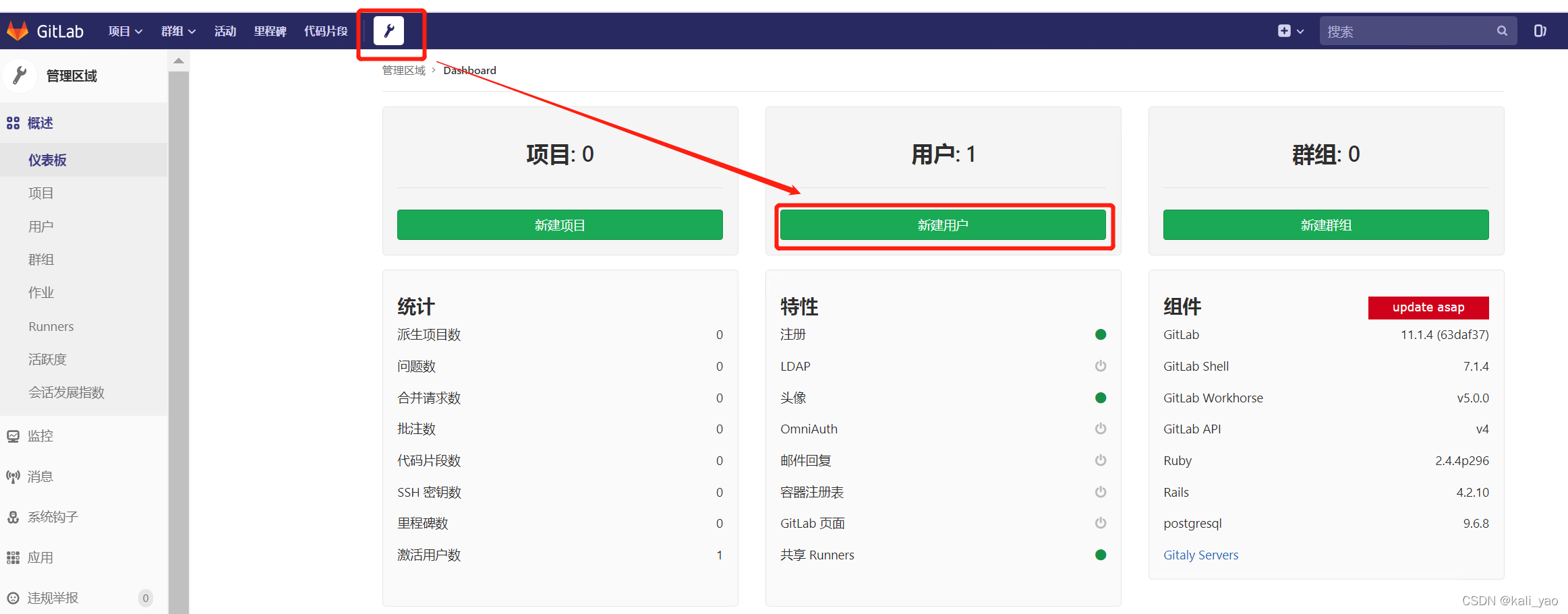The image size is (1568, 614).
Task: Click the 激活用户数 statistic row
Action: click(560, 555)
